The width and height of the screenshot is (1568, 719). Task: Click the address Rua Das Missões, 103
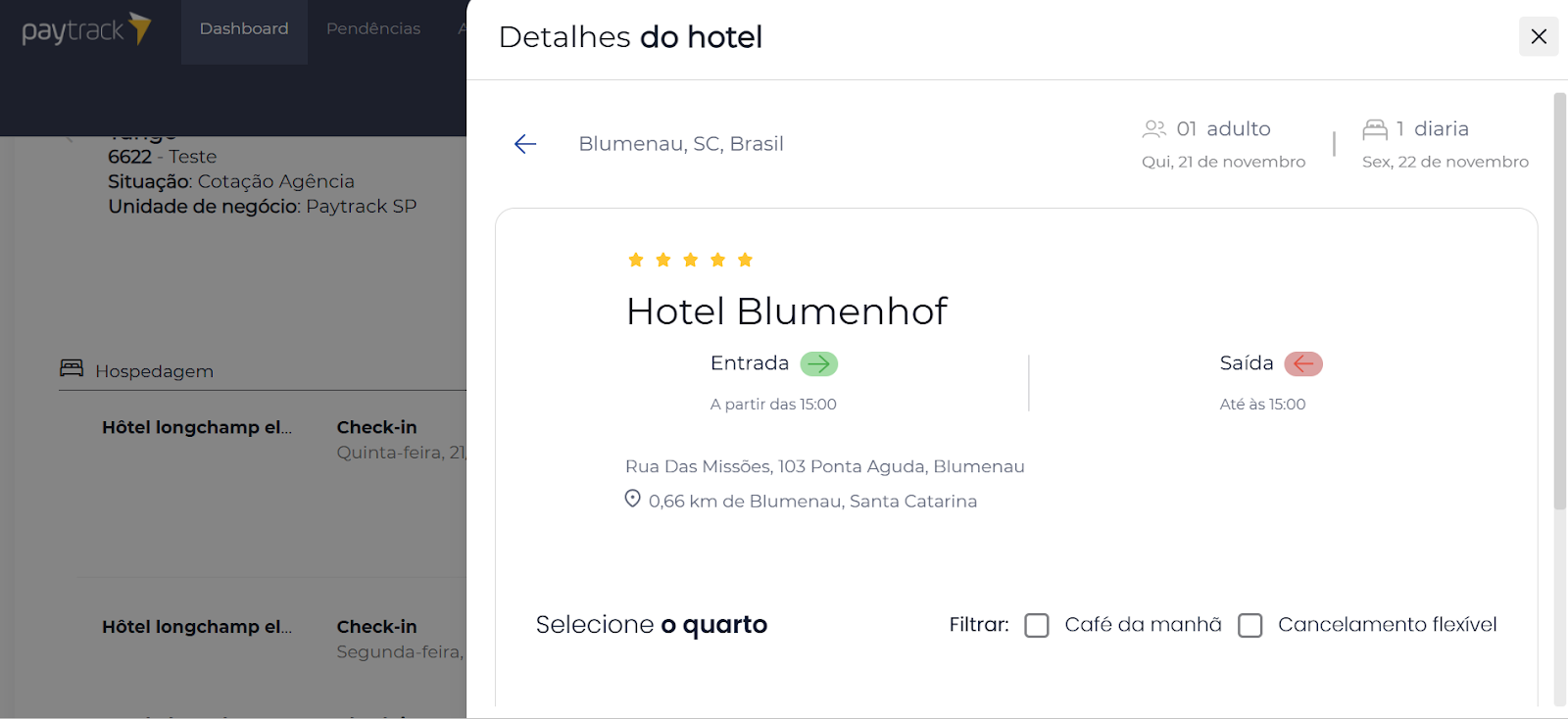825,466
